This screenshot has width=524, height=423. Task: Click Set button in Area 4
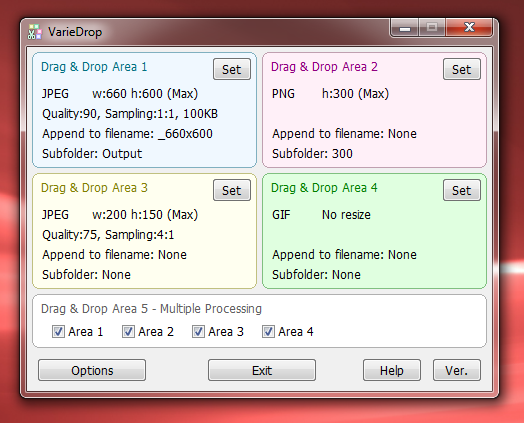462,190
